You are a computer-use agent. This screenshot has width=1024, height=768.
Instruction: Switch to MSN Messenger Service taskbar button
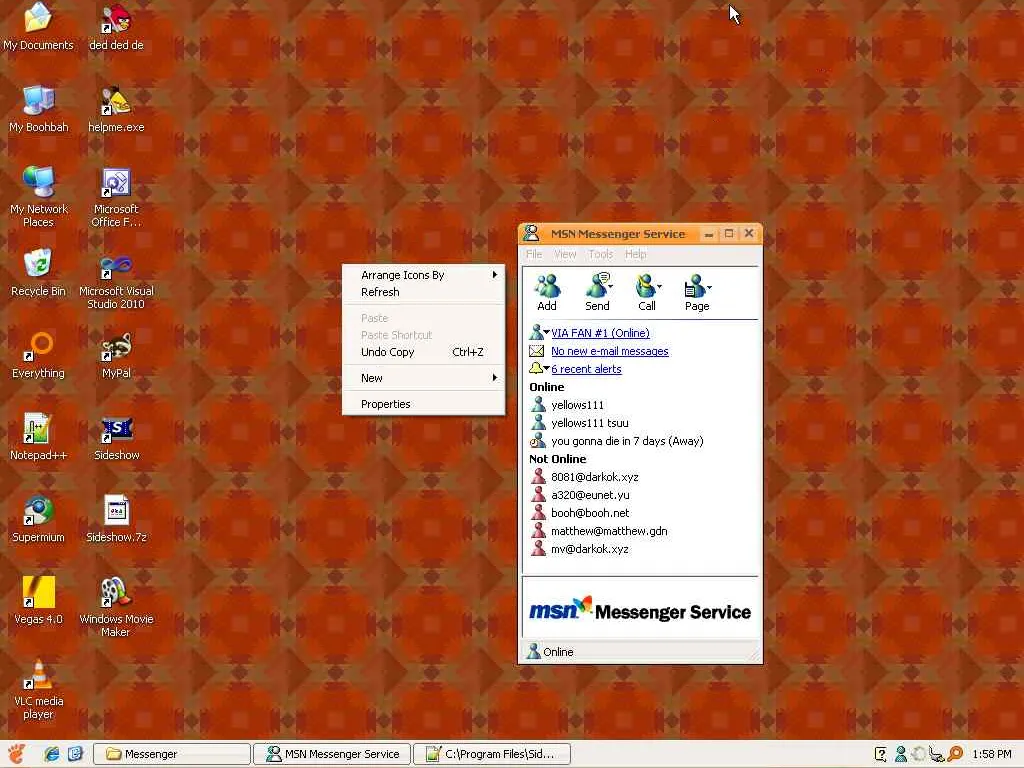pos(332,754)
